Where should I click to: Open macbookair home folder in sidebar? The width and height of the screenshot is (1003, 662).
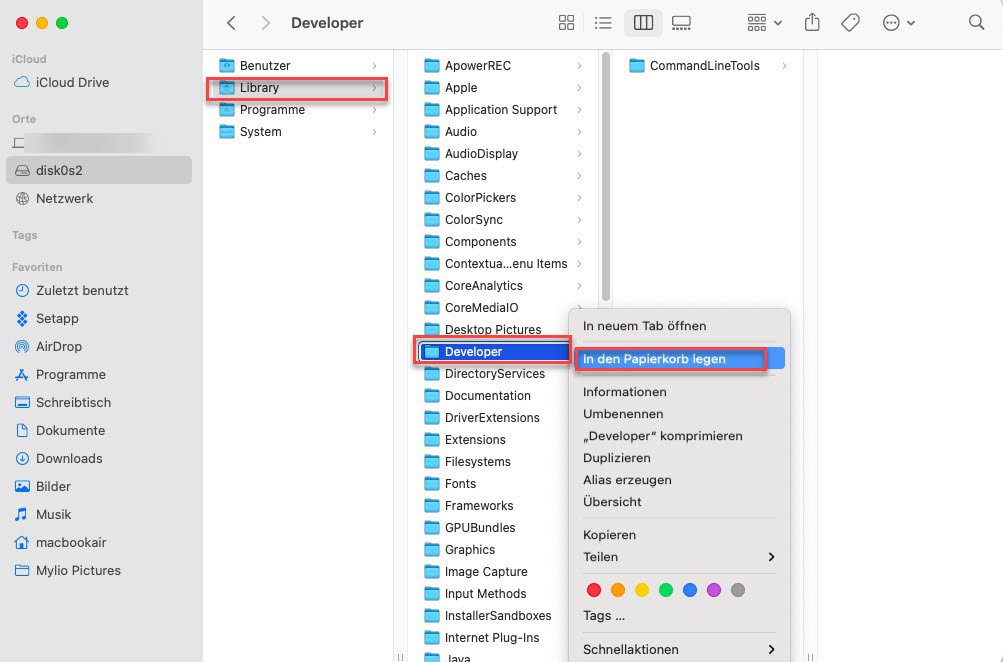tap(99, 542)
